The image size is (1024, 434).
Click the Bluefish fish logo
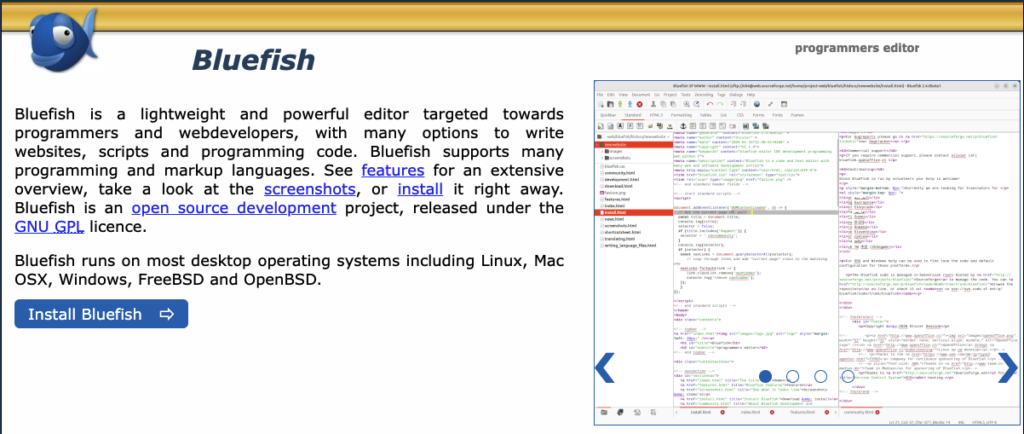[x=62, y=40]
